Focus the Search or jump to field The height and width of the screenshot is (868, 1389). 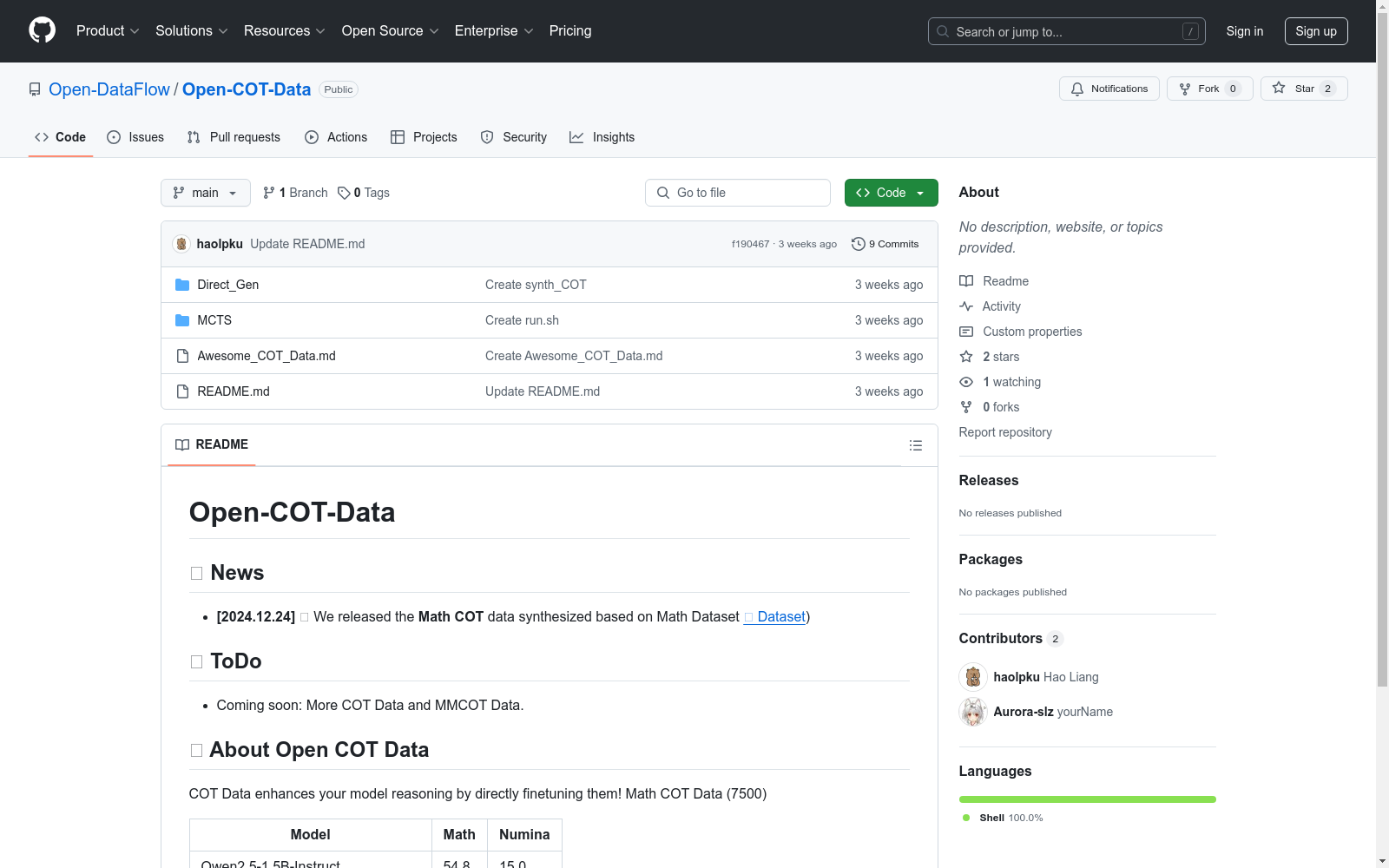[x=1066, y=31]
